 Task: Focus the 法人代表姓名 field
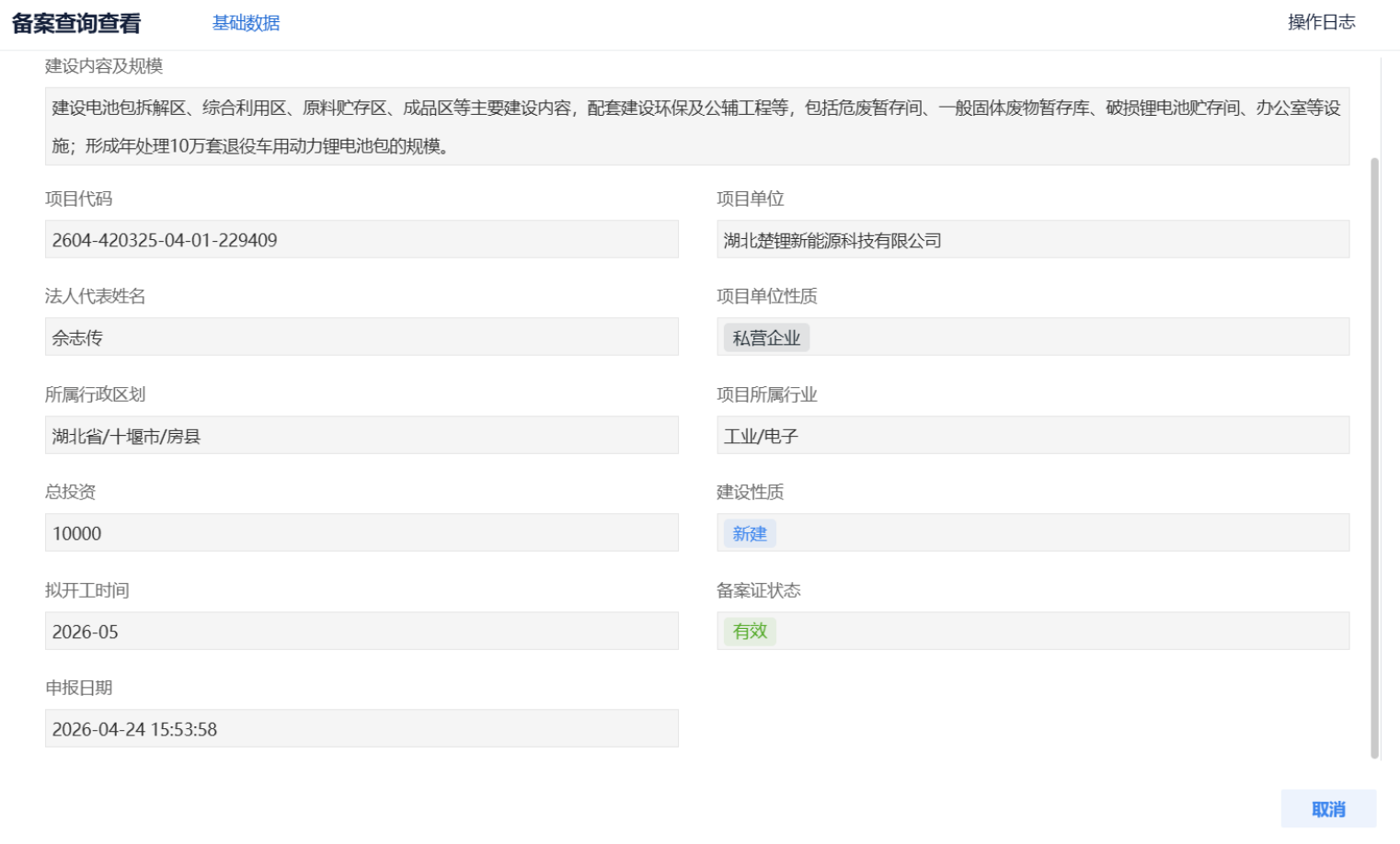coord(361,337)
